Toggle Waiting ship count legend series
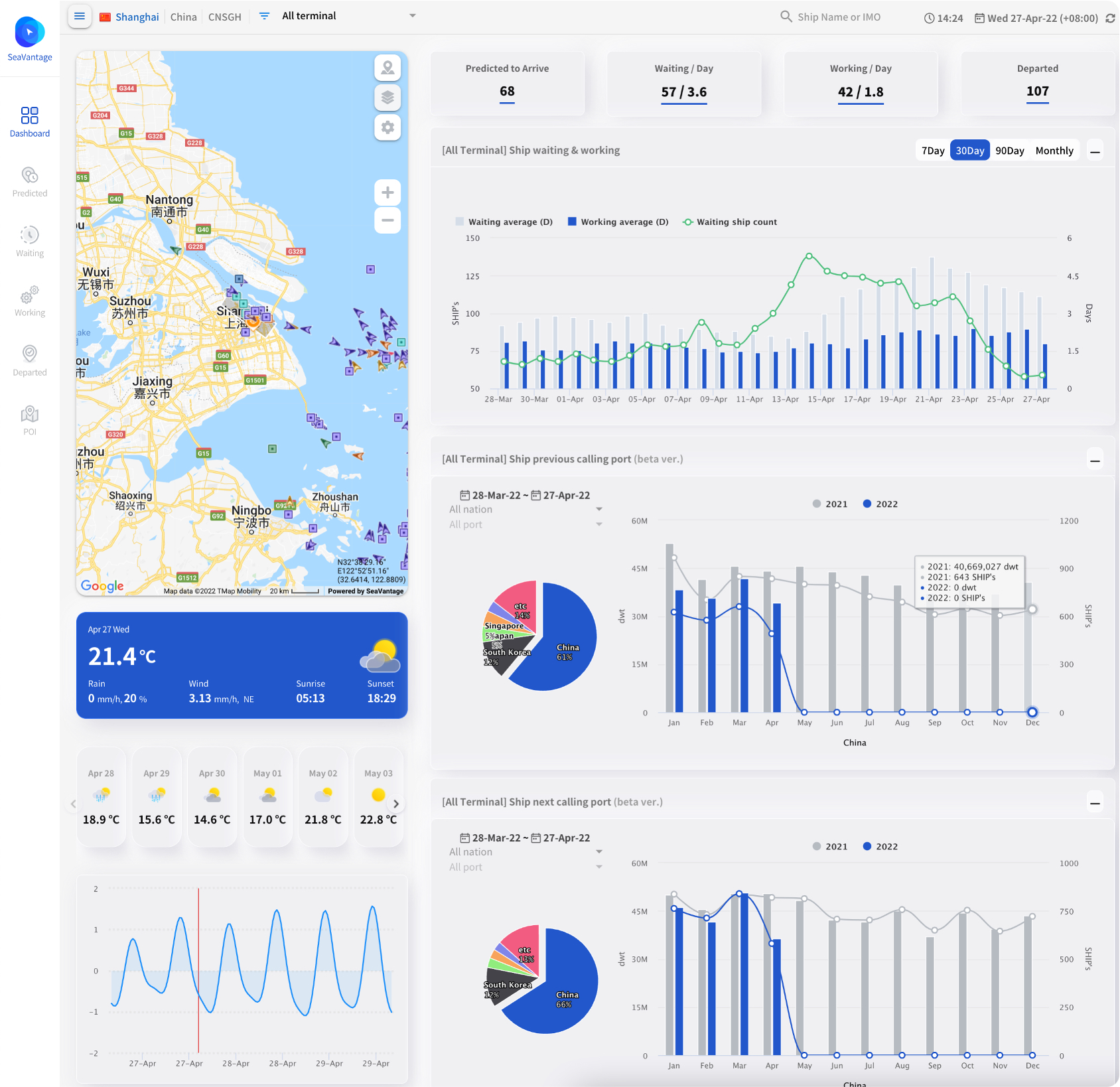 (730, 222)
